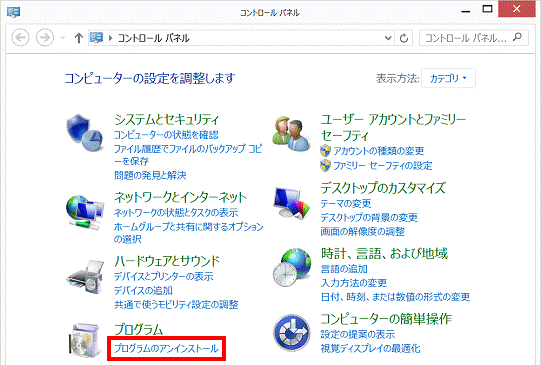
Task: Open ハードウェアとサウンド category heading
Action: [167, 261]
